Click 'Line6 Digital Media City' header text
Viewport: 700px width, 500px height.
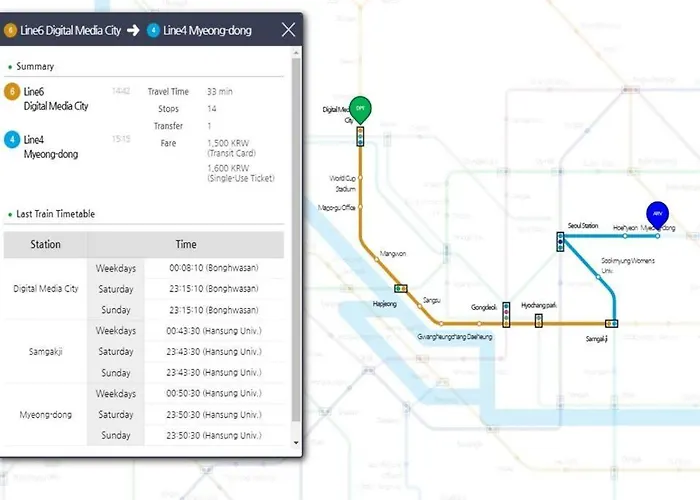(x=71, y=30)
